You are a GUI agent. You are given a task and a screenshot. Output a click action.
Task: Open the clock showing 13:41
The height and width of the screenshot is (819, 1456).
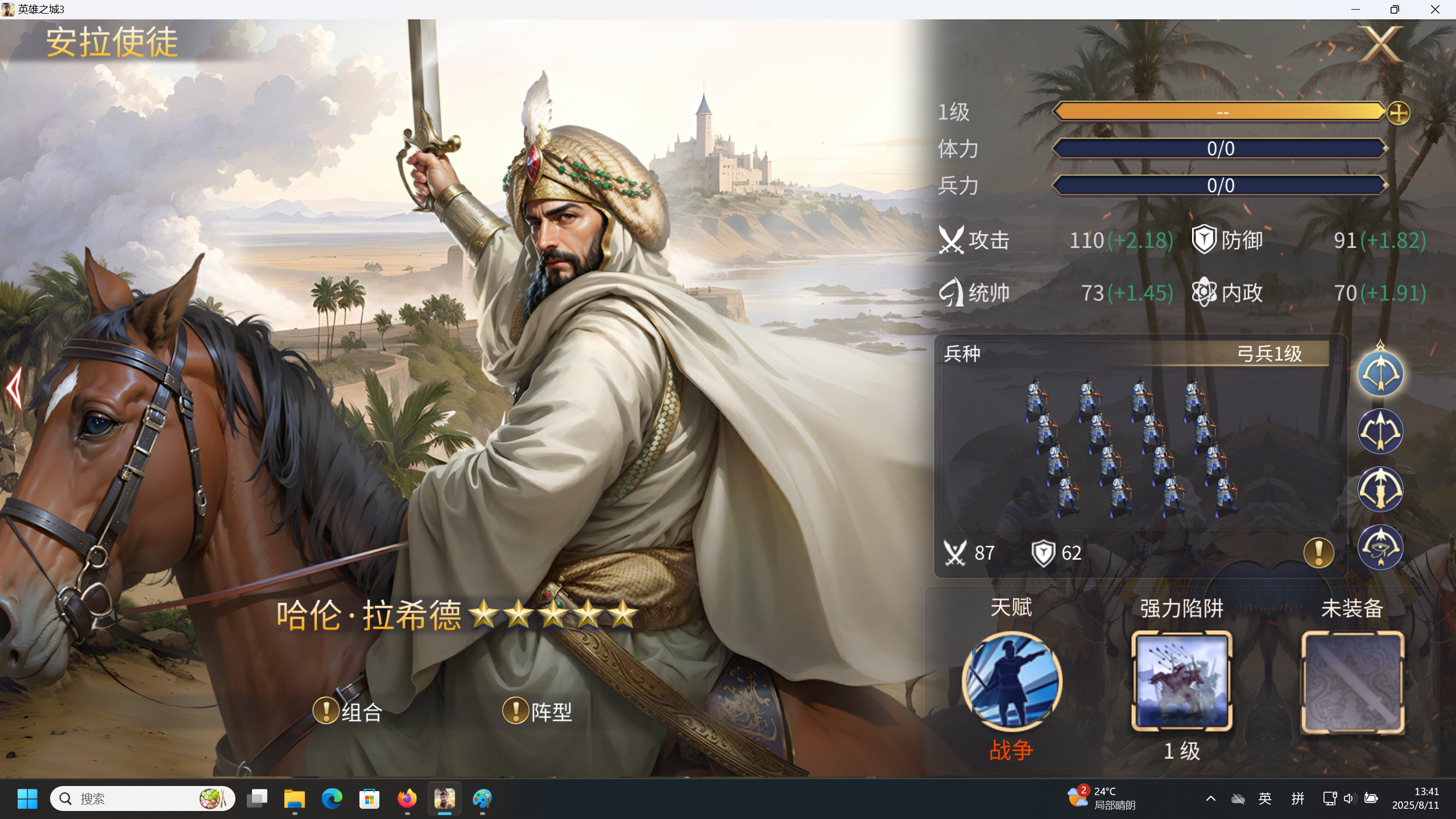tap(1416, 798)
